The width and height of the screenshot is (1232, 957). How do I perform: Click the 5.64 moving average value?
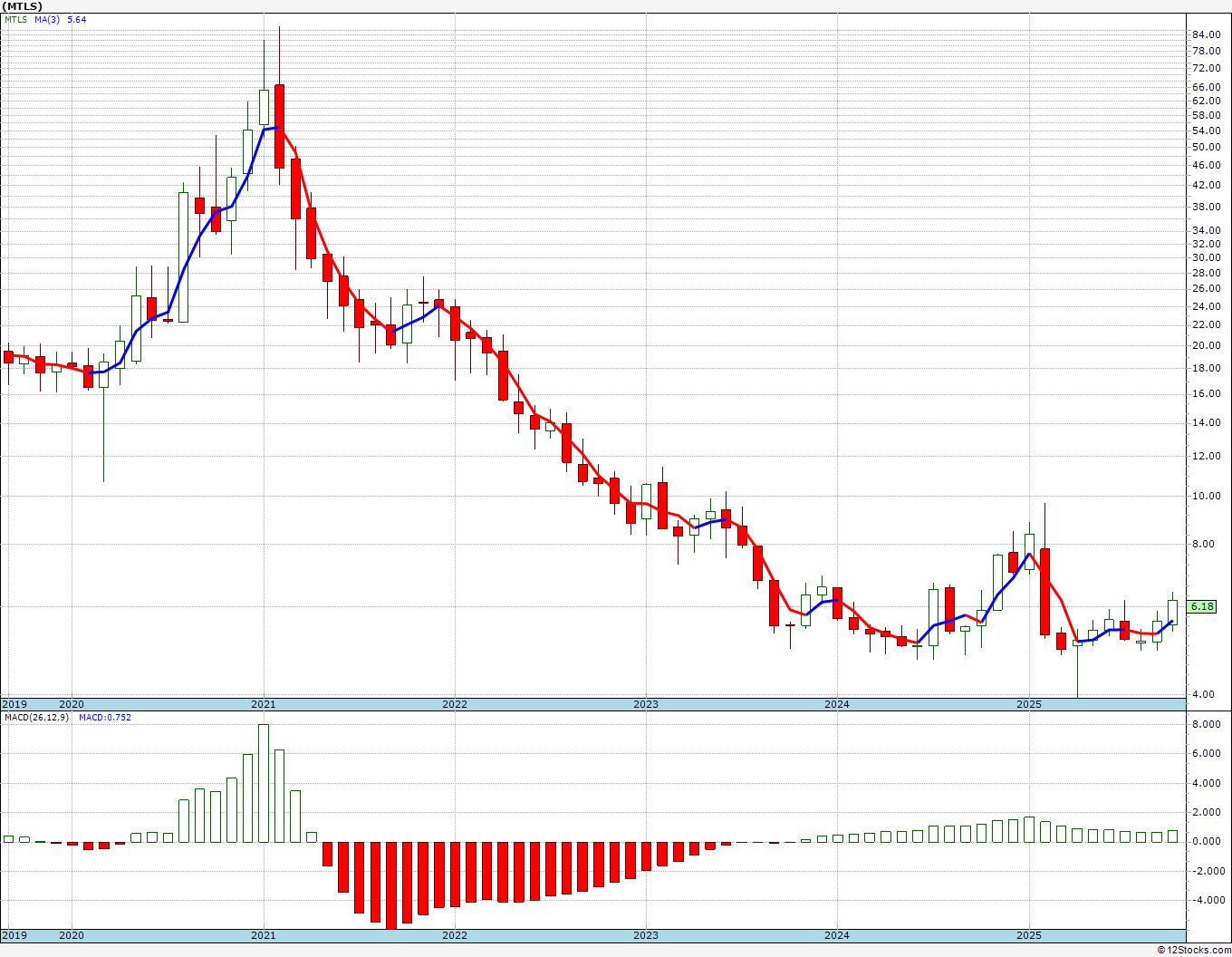tap(77, 19)
